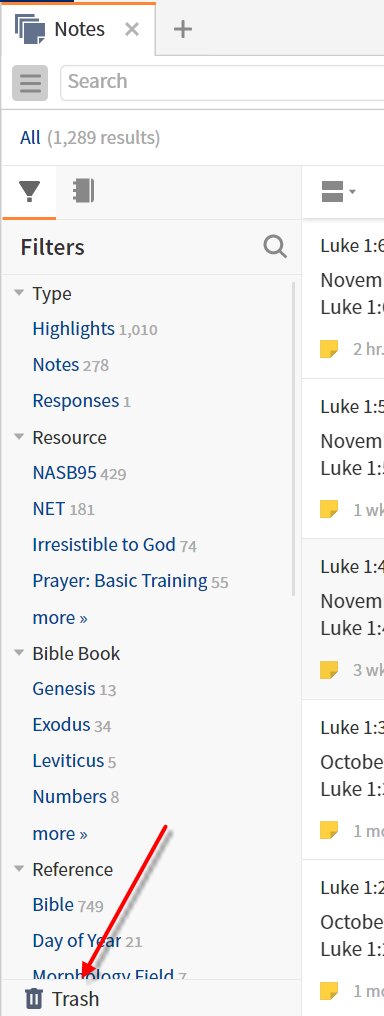Show more resources via more link
Image resolution: width=384 pixels, height=1016 pixels.
click(x=60, y=618)
